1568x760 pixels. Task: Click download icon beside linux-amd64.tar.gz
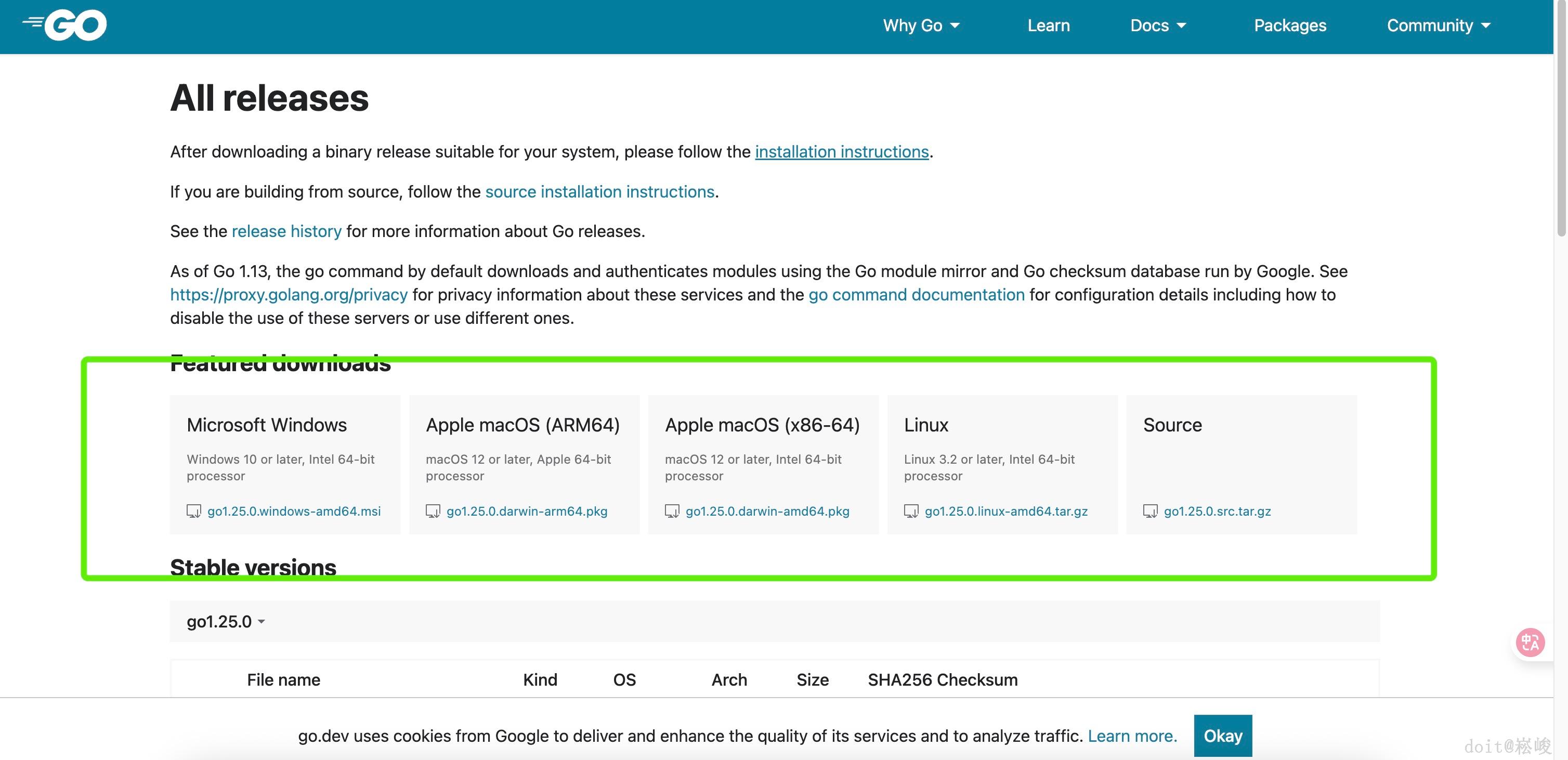click(911, 511)
